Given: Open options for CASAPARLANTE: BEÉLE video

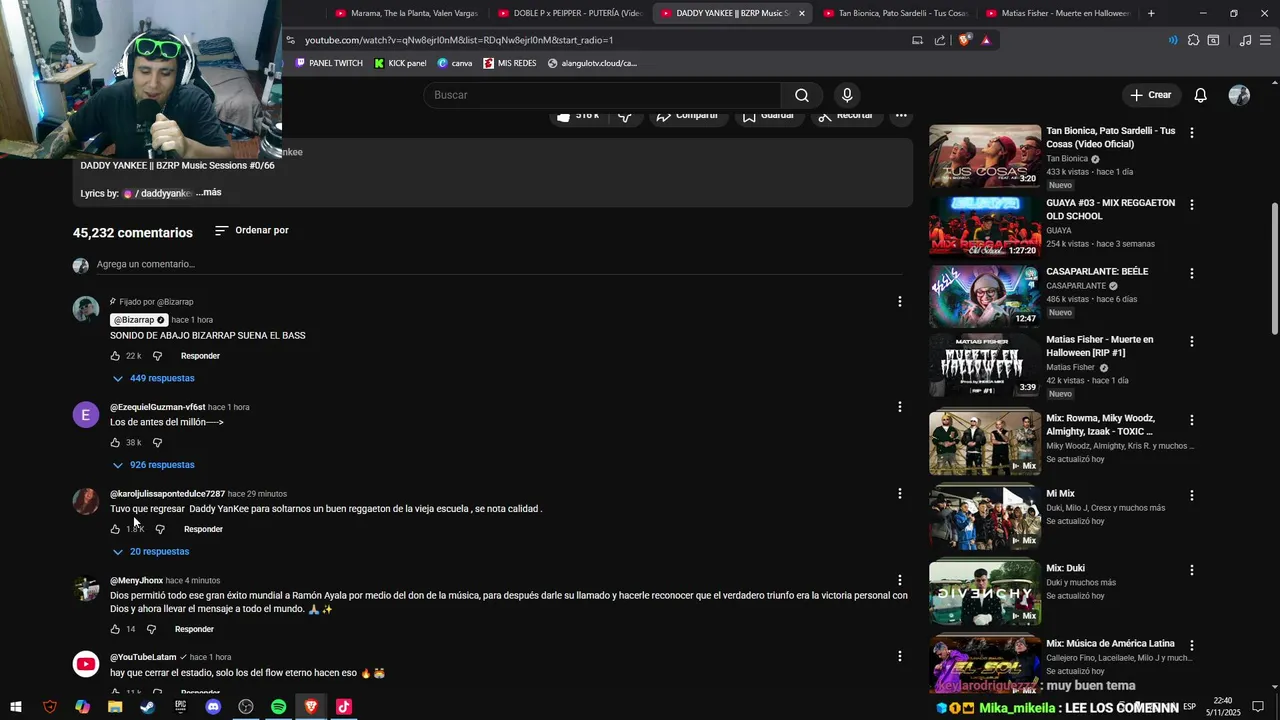Looking at the screenshot, I should pos(1191,273).
